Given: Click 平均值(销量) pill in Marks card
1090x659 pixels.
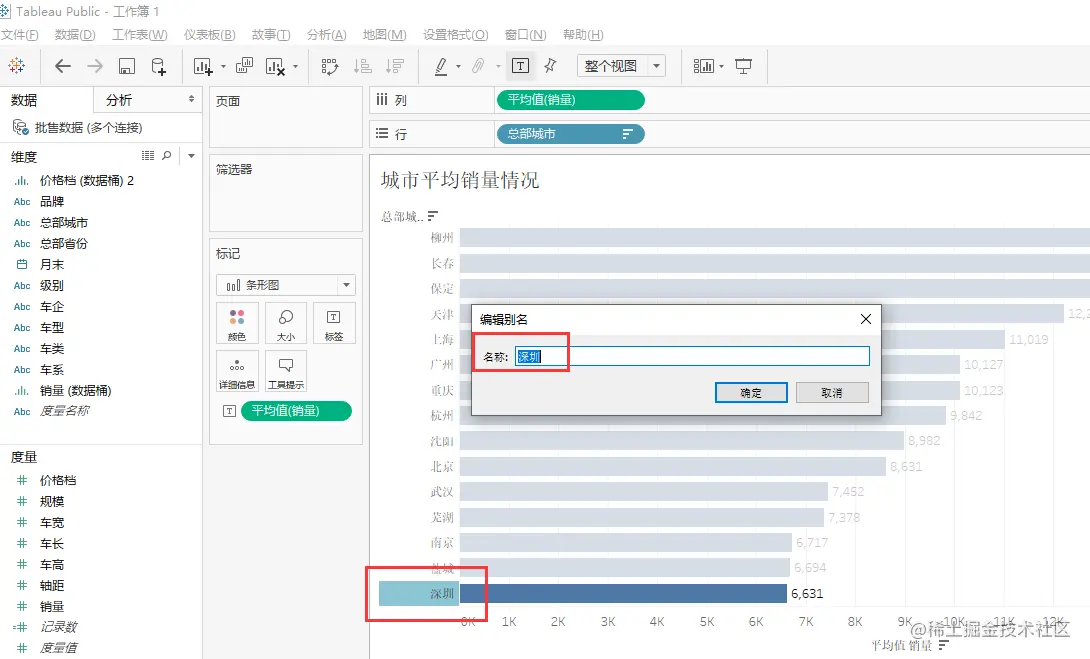Looking at the screenshot, I should 296,411.
